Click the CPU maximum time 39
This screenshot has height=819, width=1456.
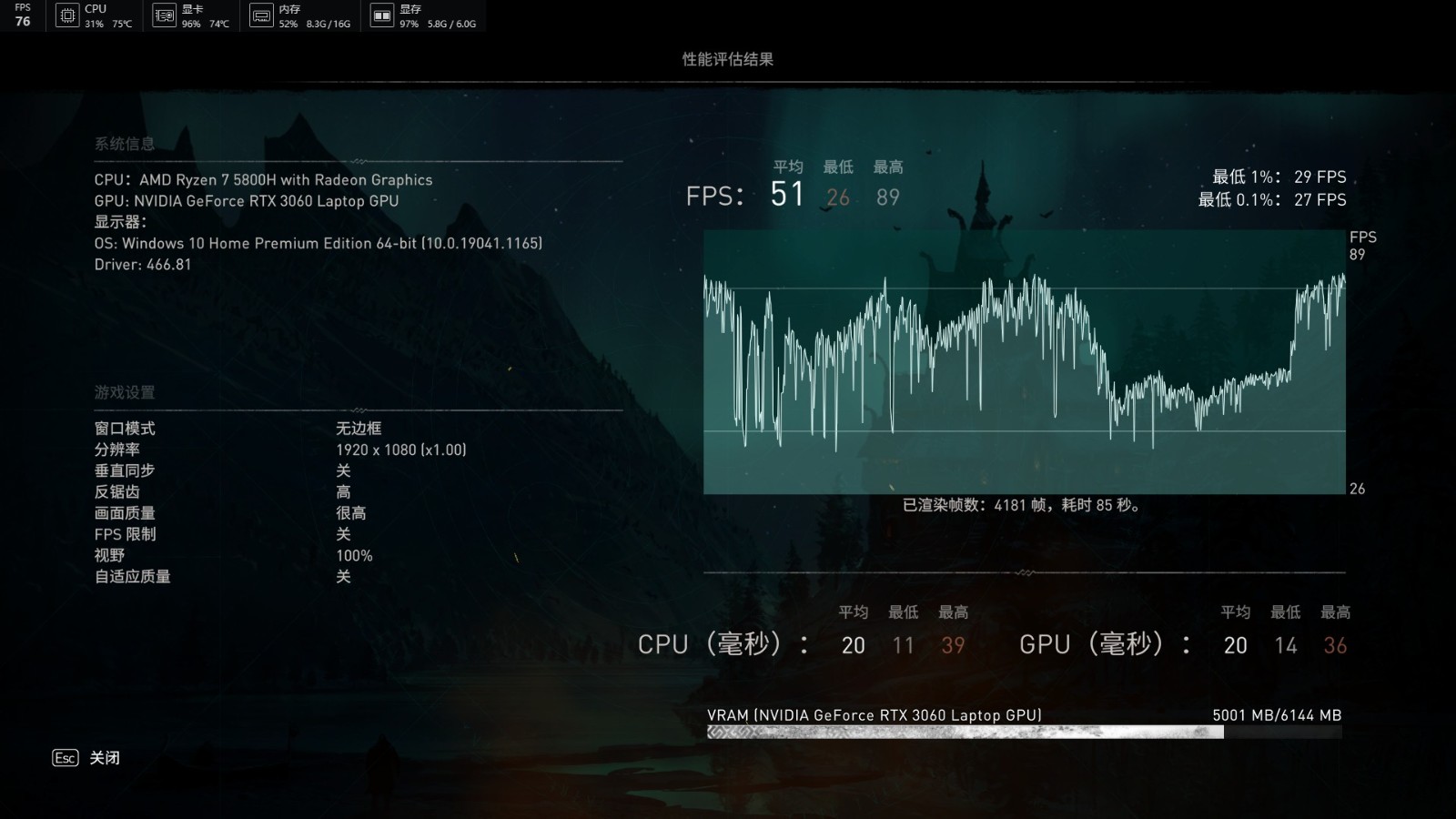click(x=953, y=645)
